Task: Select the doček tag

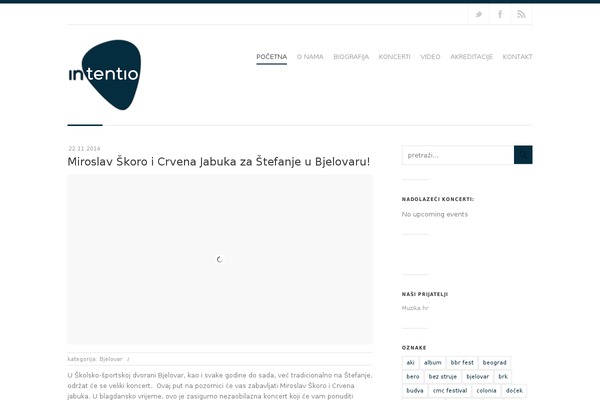Action: [514, 391]
